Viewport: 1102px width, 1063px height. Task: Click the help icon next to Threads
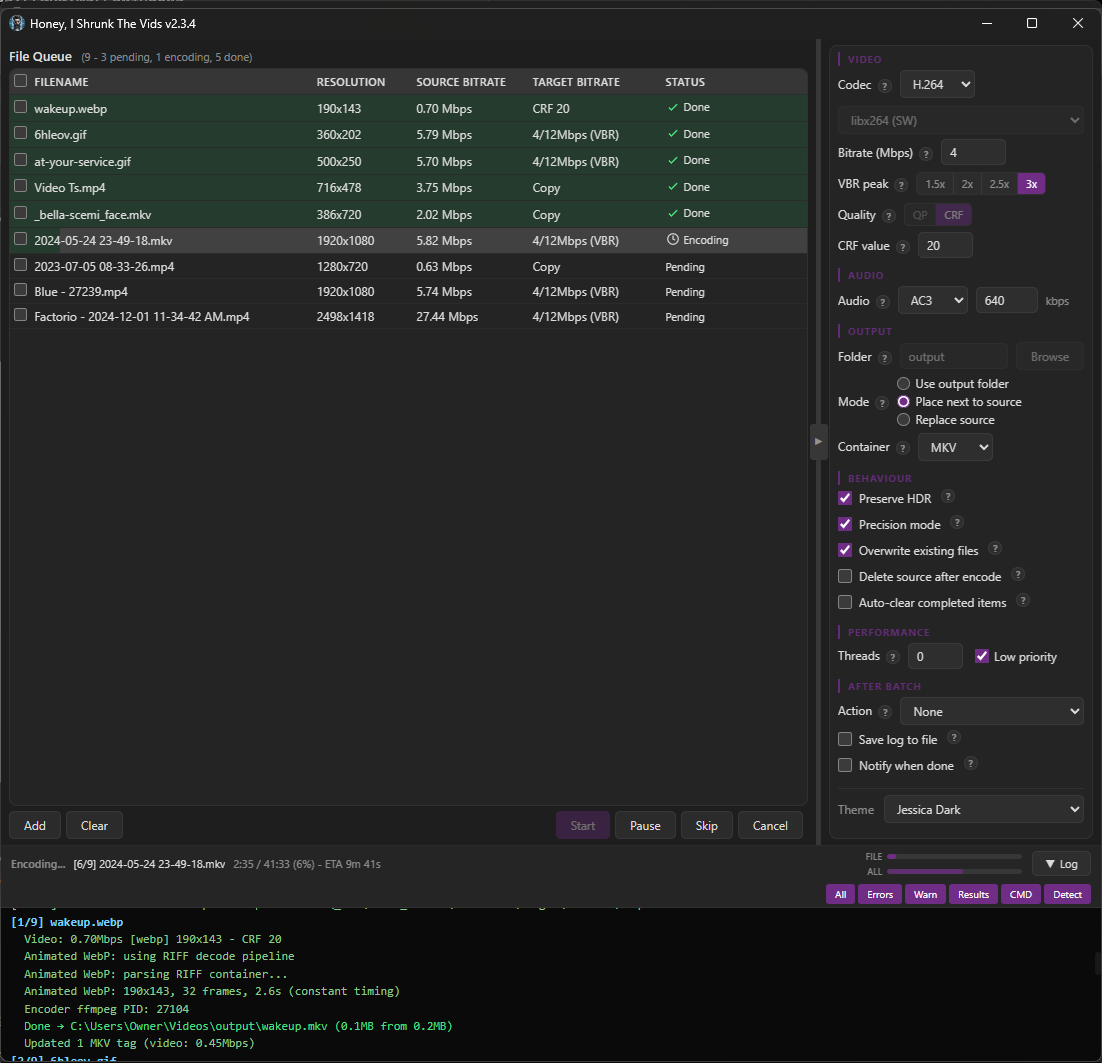(x=893, y=657)
